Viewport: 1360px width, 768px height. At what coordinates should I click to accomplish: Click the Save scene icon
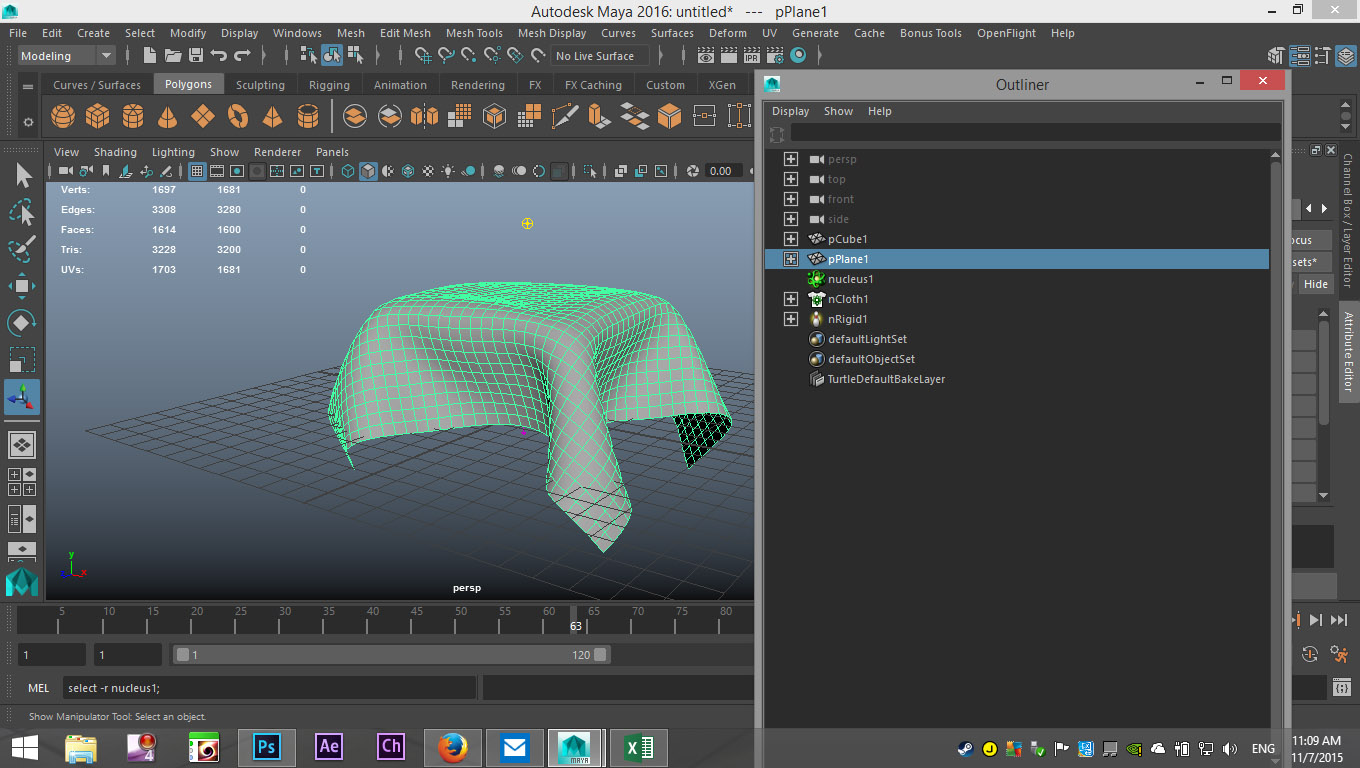pos(196,56)
